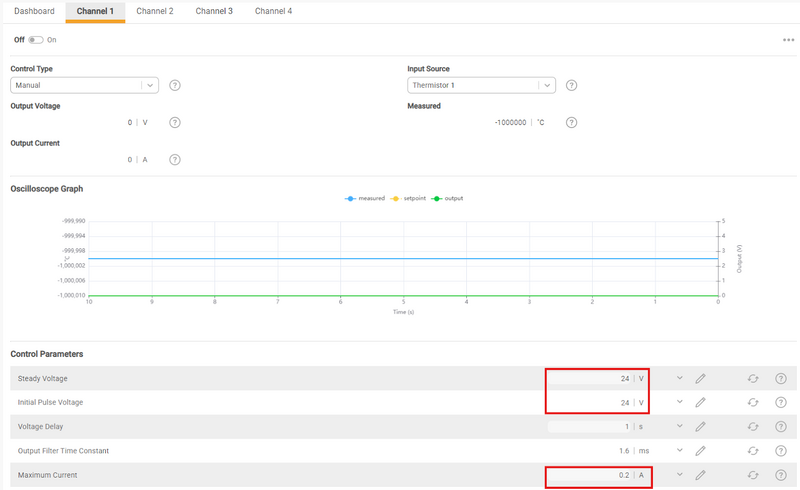Switch to the Dashboard tab
Screen dimensions: 800x490
point(34,11)
